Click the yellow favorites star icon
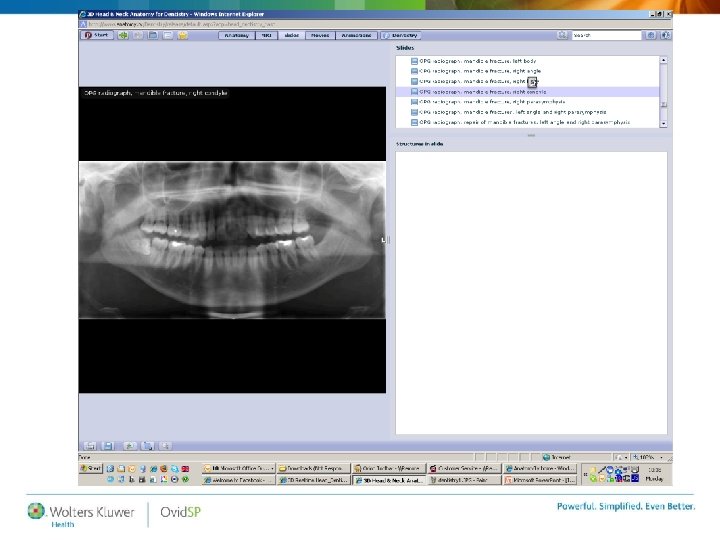 [183, 35]
